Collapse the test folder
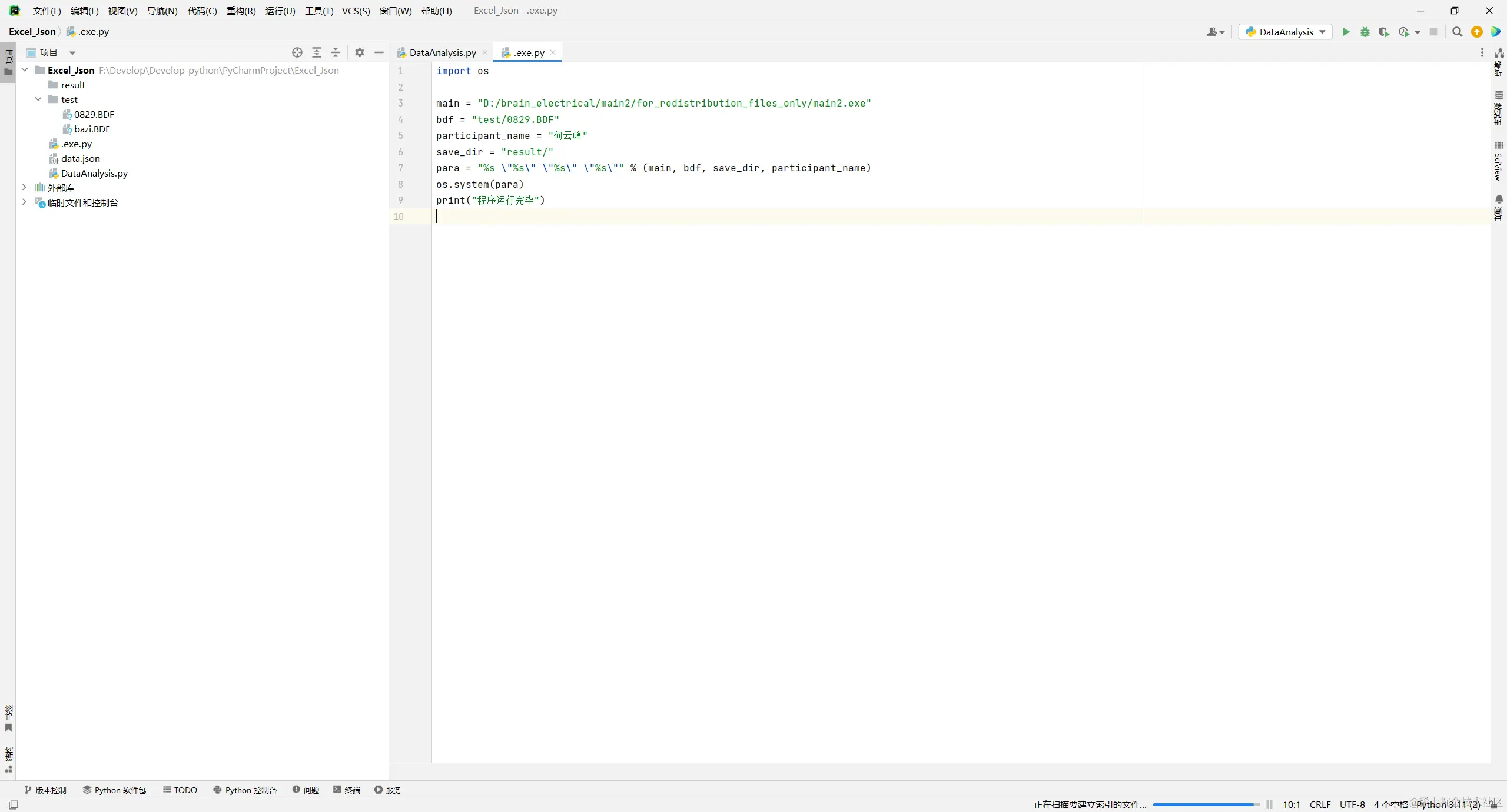Image resolution: width=1507 pixels, height=812 pixels. (38, 99)
